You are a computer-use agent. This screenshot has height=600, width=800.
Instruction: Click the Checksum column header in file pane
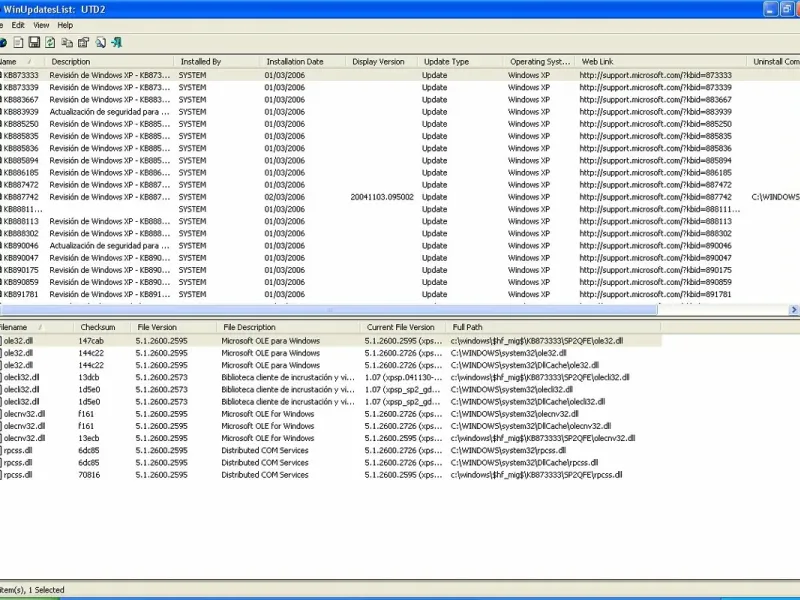[103, 327]
